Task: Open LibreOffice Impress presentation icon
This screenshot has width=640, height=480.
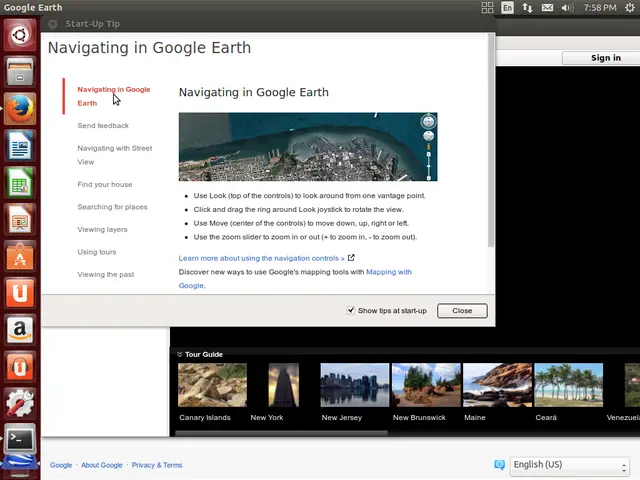Action: [20, 219]
